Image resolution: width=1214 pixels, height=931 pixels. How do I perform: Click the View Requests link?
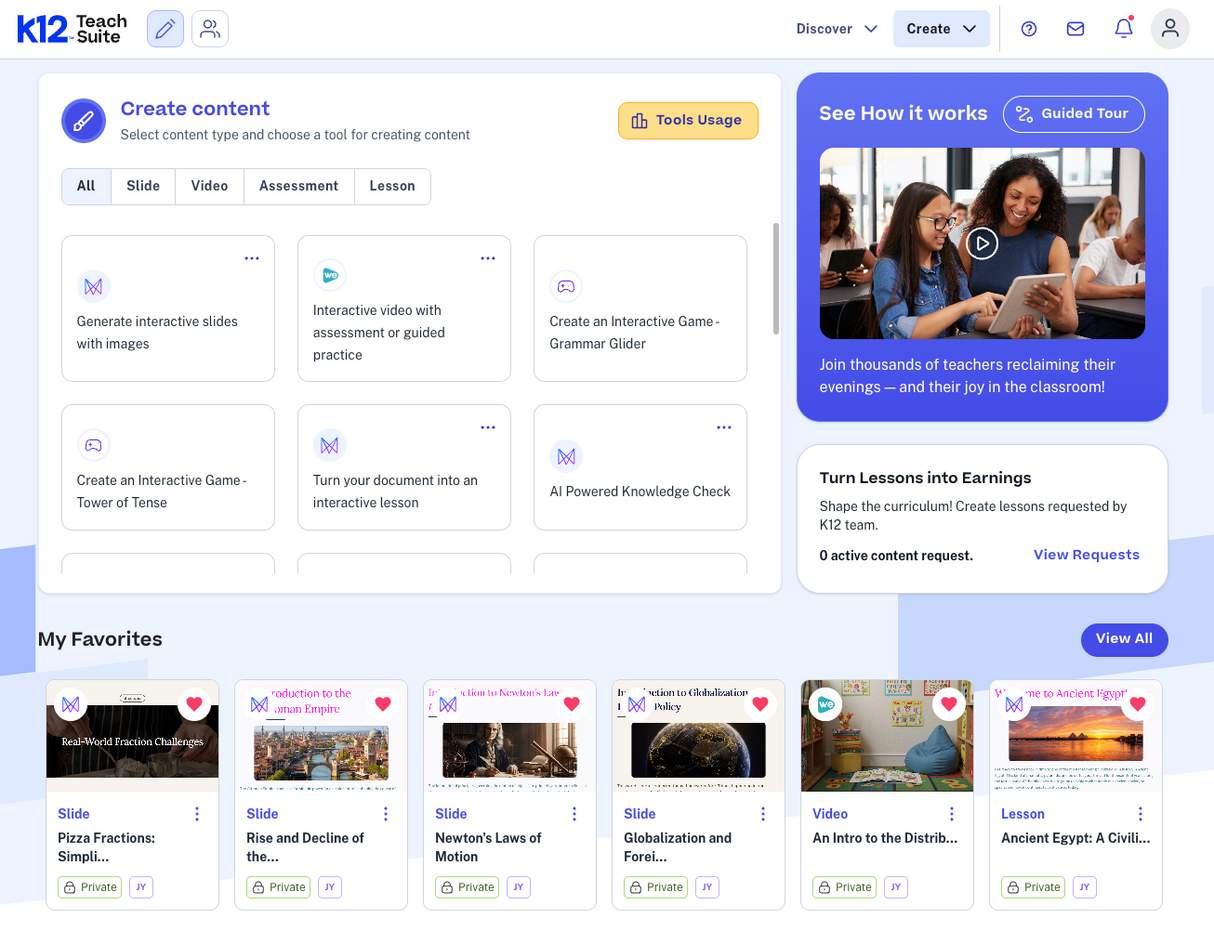tap(1086, 554)
